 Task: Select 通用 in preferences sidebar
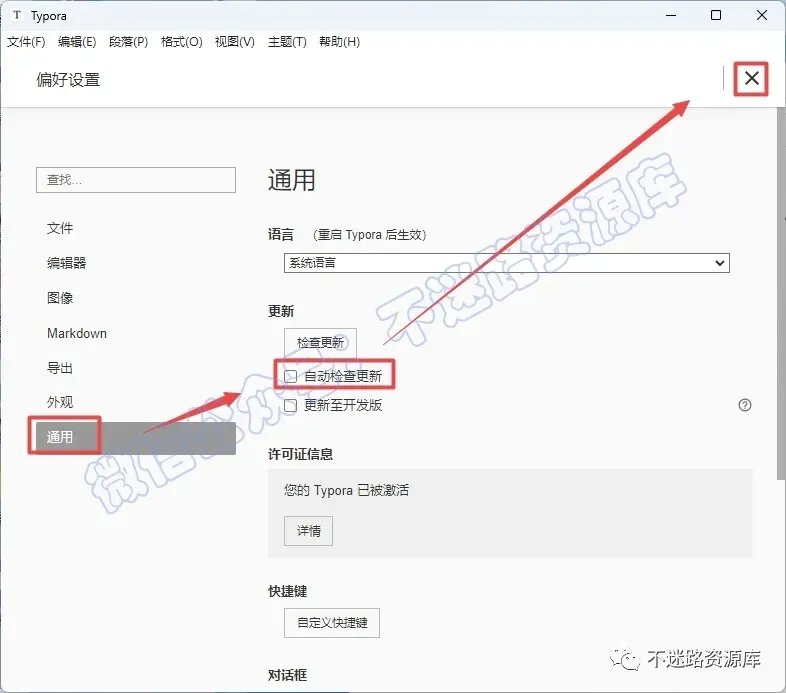135,437
